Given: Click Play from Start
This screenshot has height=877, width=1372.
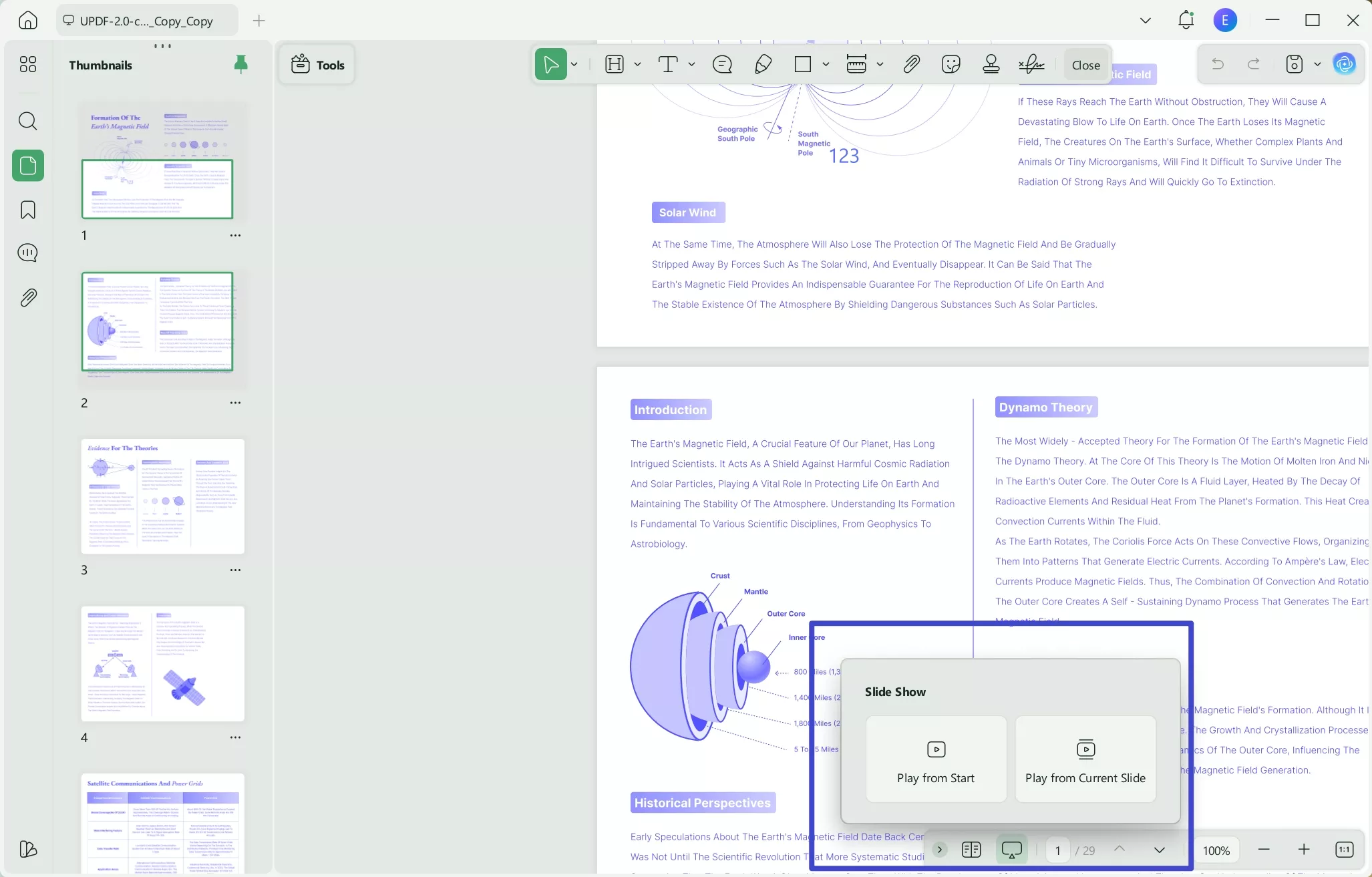Looking at the screenshot, I should click(936, 759).
